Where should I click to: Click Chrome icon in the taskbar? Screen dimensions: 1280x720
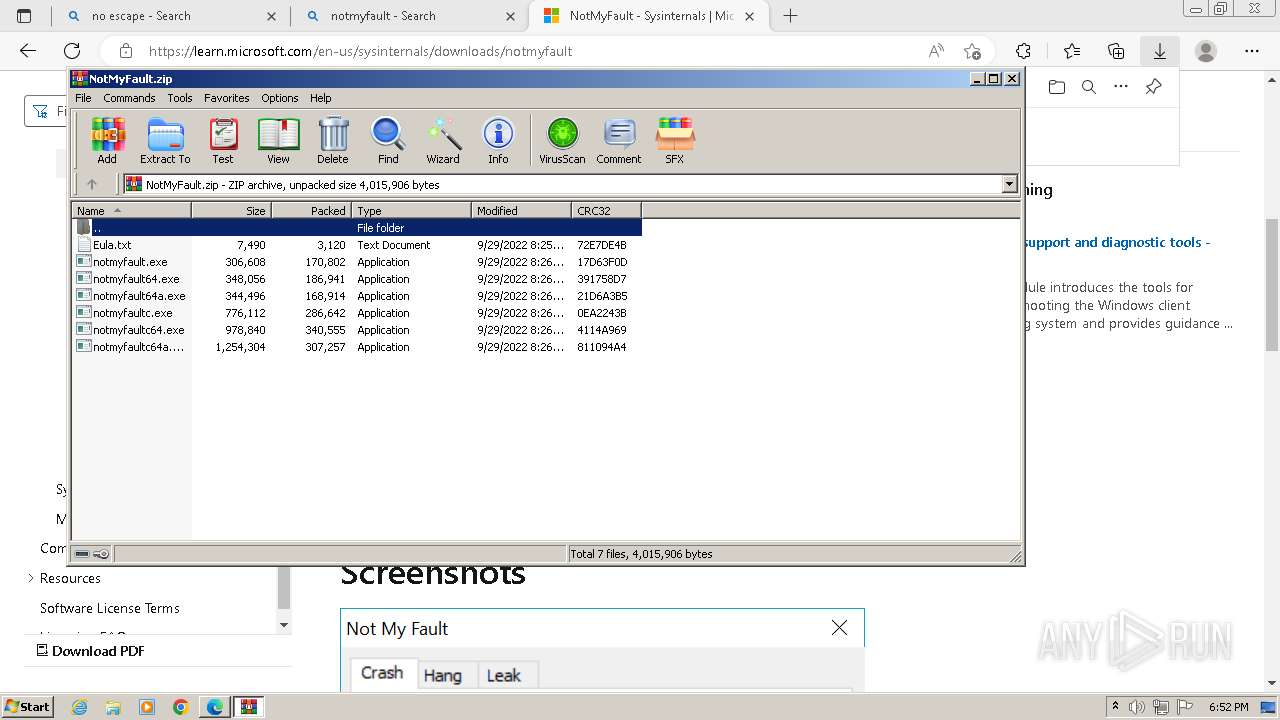[180, 707]
